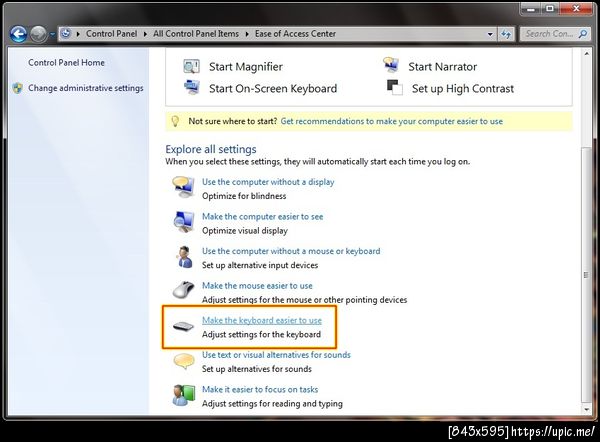Click the Control Panel icon in address bar
This screenshot has height=442, width=600.
pyautogui.click(x=66, y=34)
